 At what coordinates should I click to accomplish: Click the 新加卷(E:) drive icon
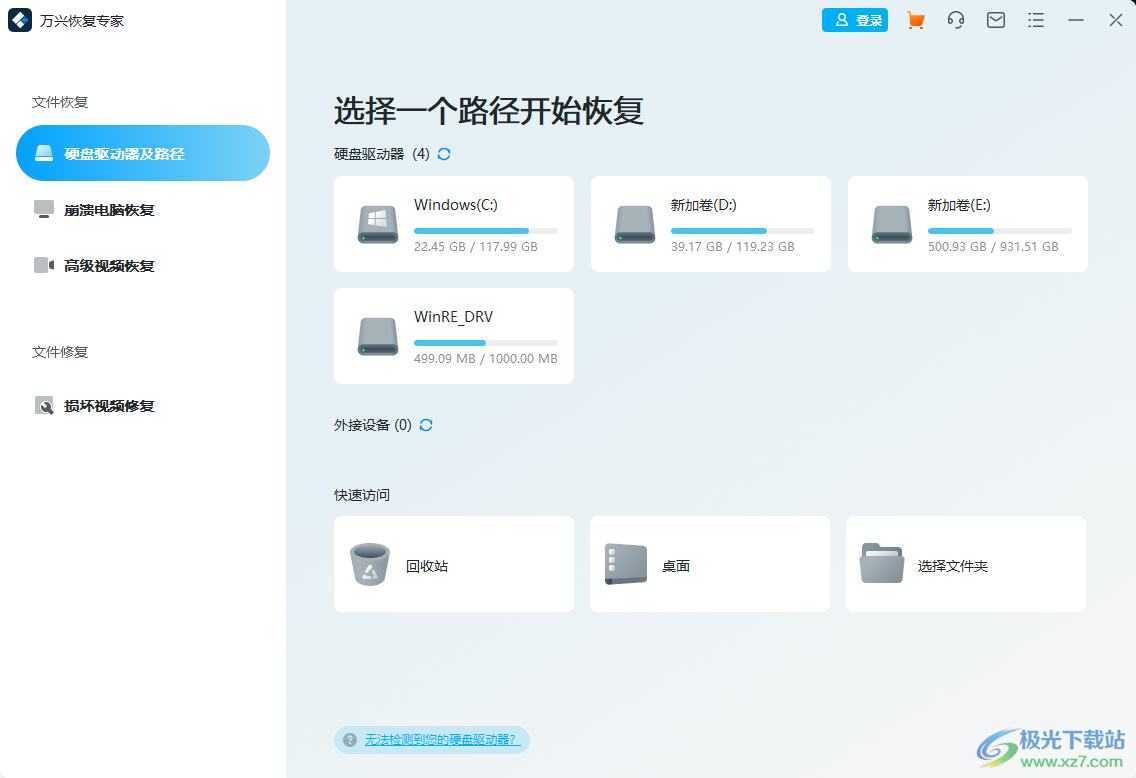[892, 225]
